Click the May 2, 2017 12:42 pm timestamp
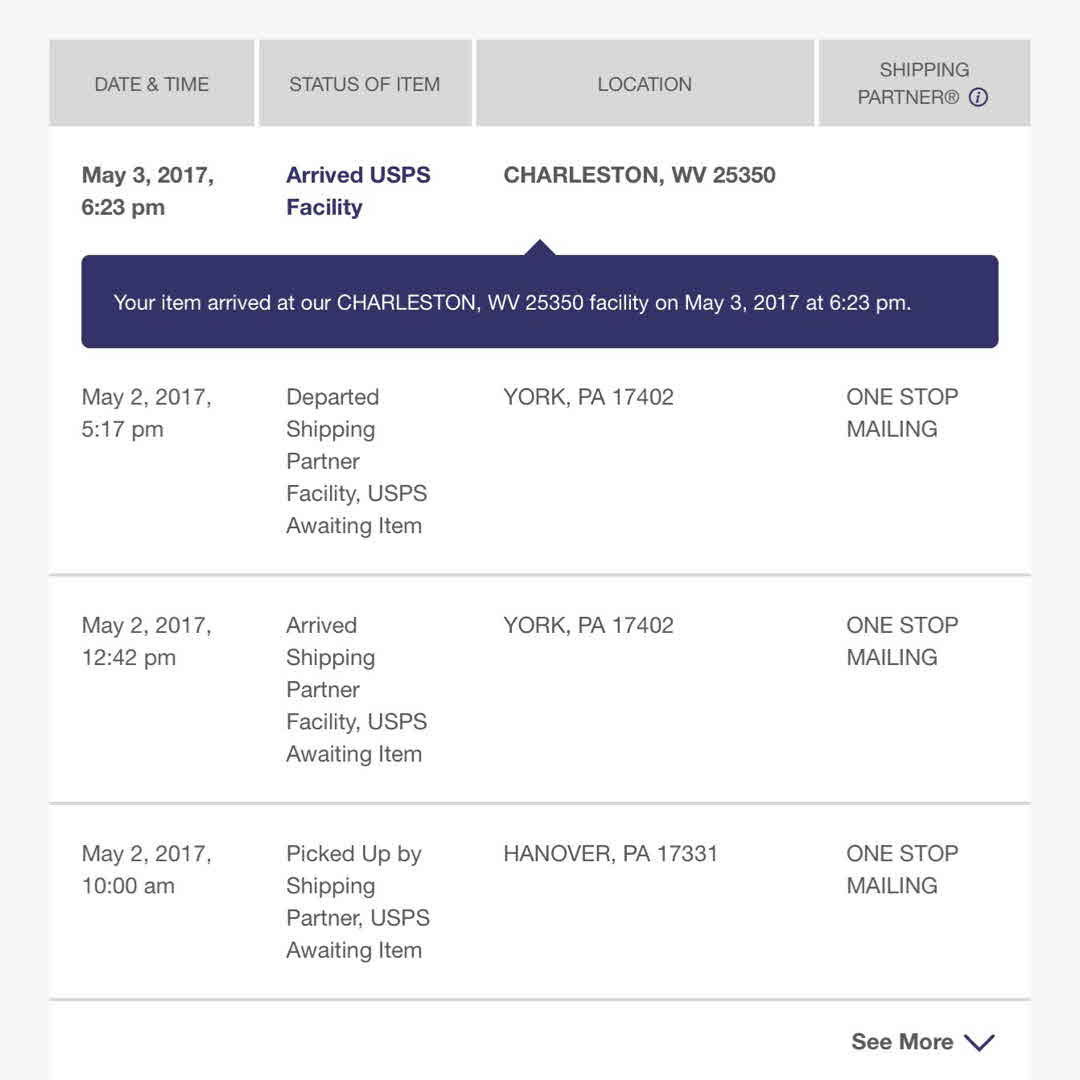Viewport: 1080px width, 1080px height. point(146,641)
